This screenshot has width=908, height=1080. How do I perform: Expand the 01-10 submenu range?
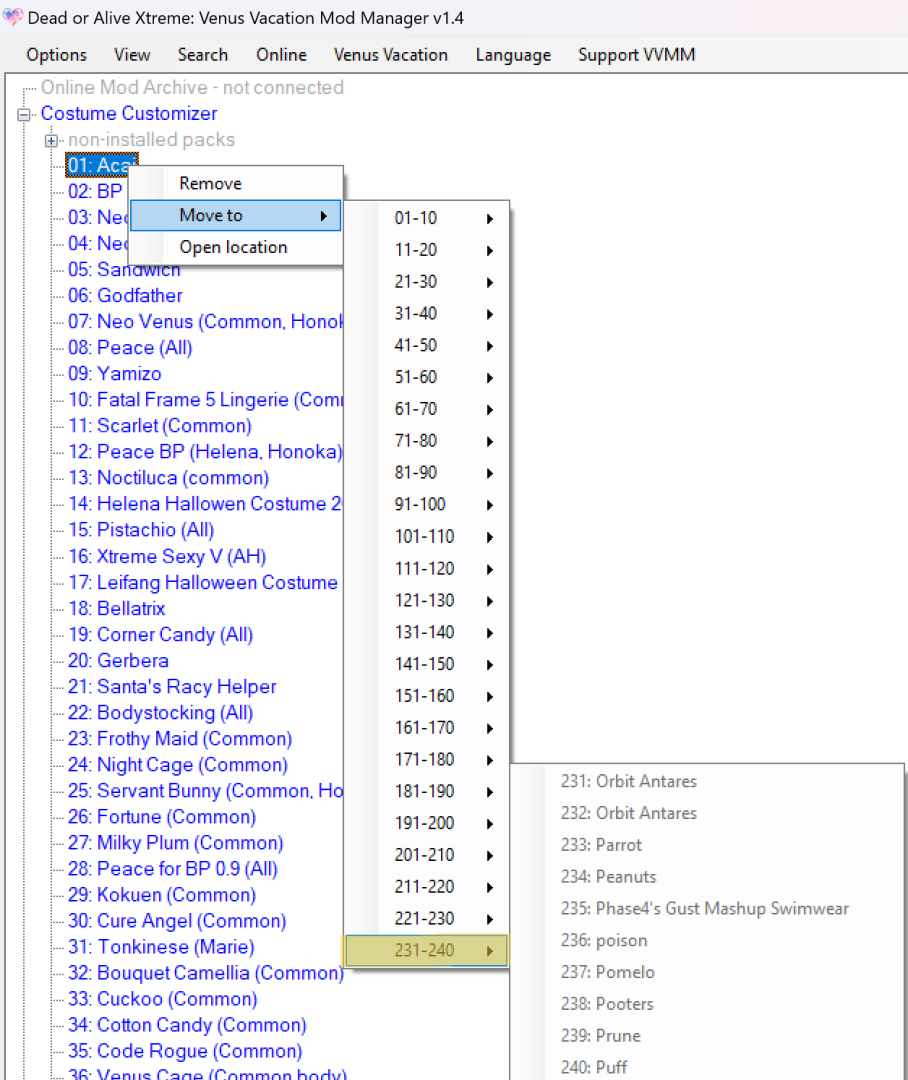click(426, 218)
